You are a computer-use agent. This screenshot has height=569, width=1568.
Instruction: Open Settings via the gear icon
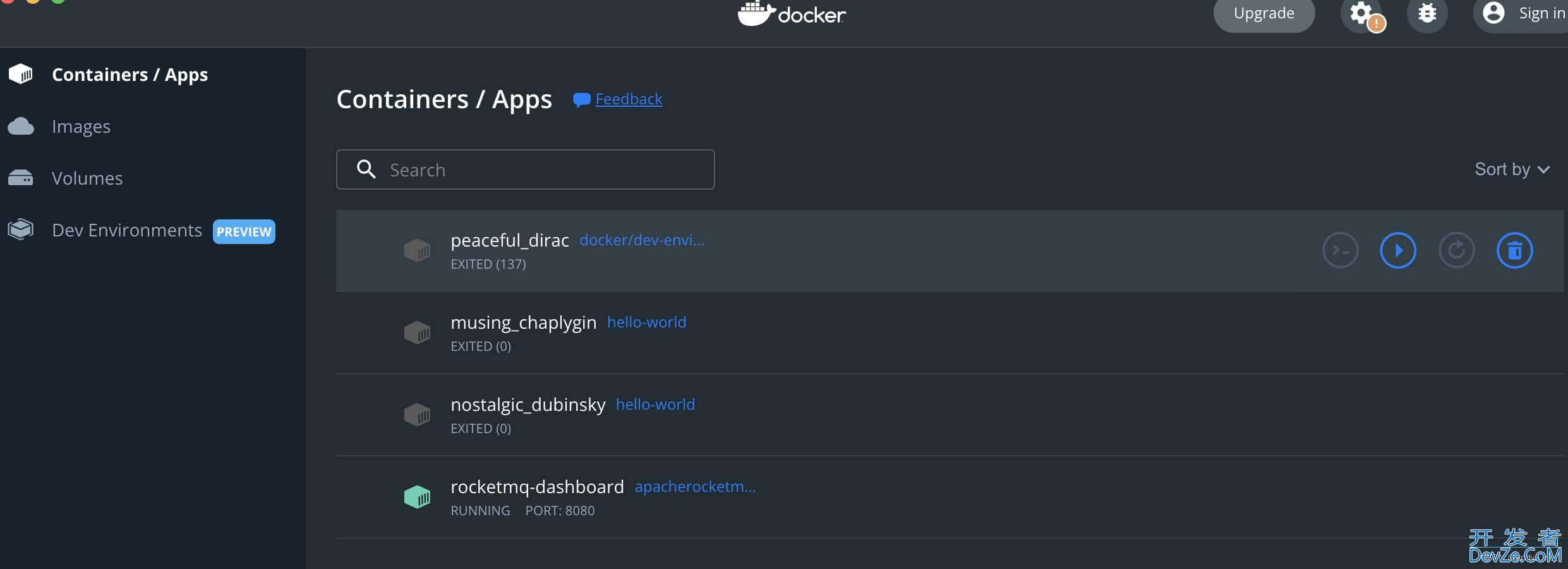(1361, 13)
